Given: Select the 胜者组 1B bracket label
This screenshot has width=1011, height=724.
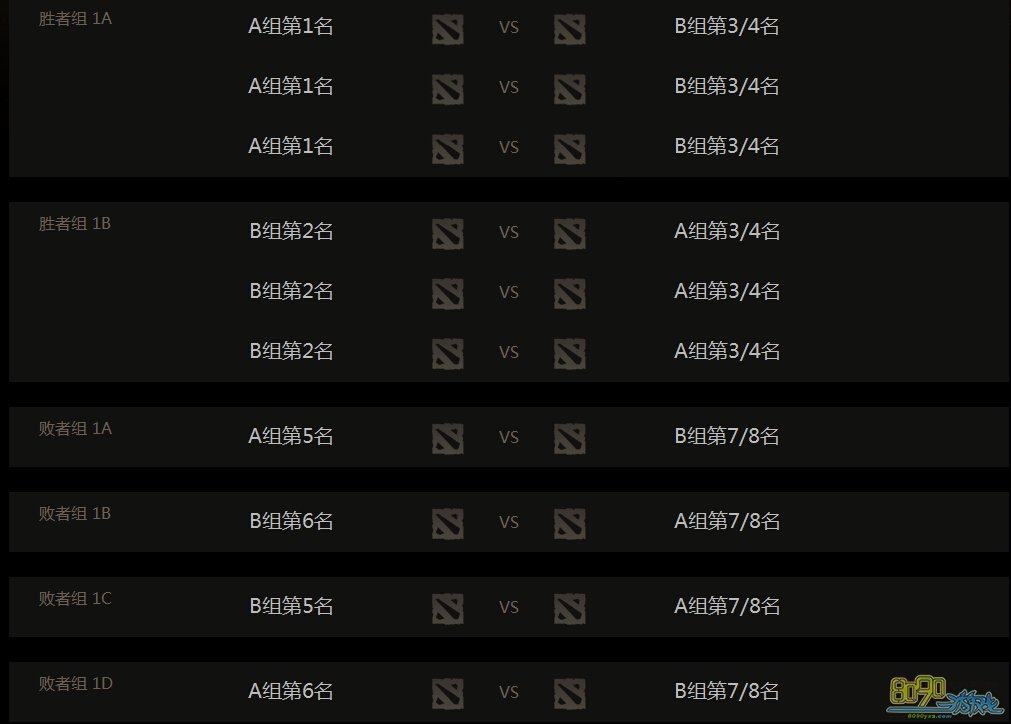Looking at the screenshot, I should [x=75, y=223].
